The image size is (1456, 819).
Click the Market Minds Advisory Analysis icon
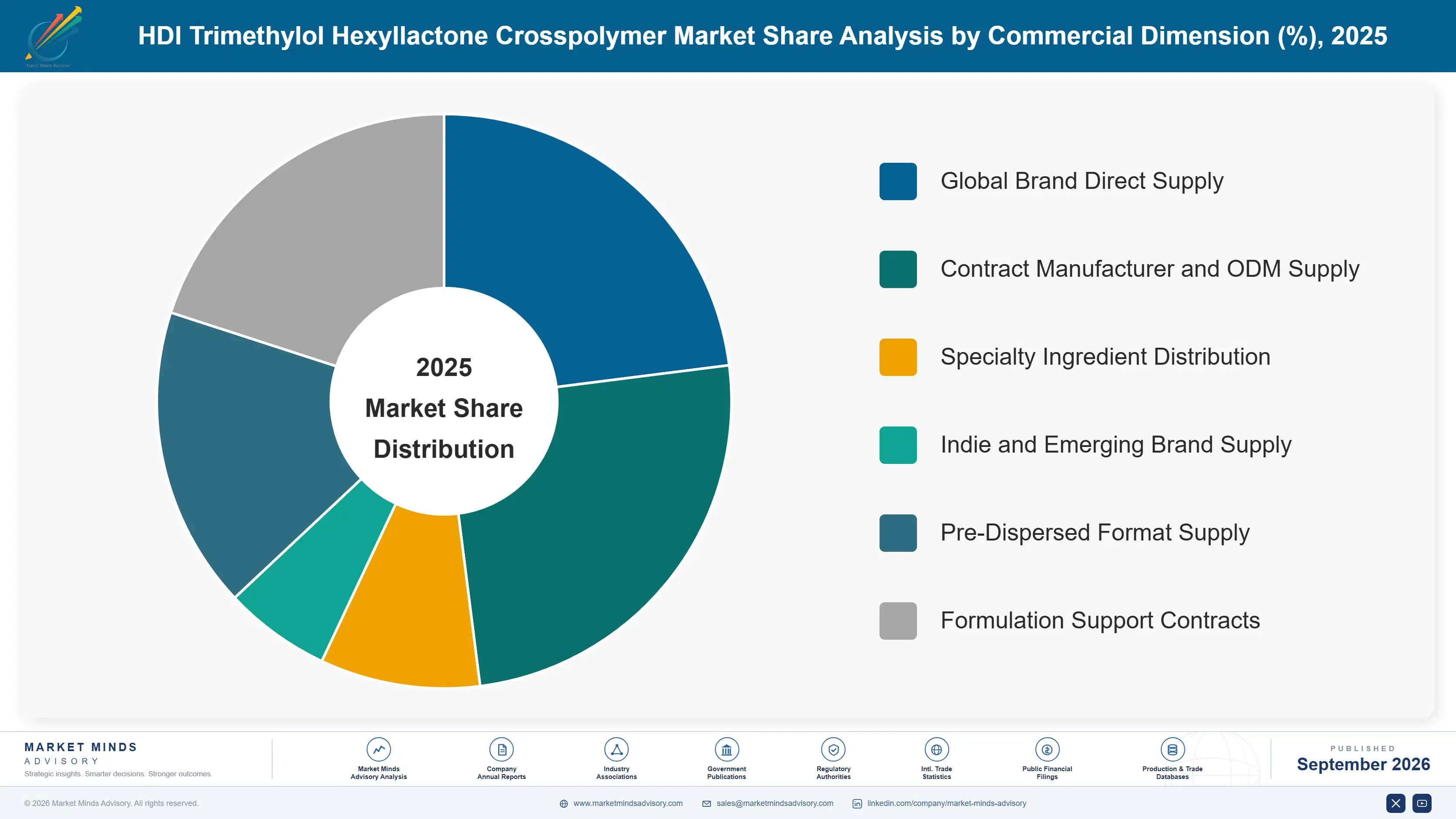[379, 749]
